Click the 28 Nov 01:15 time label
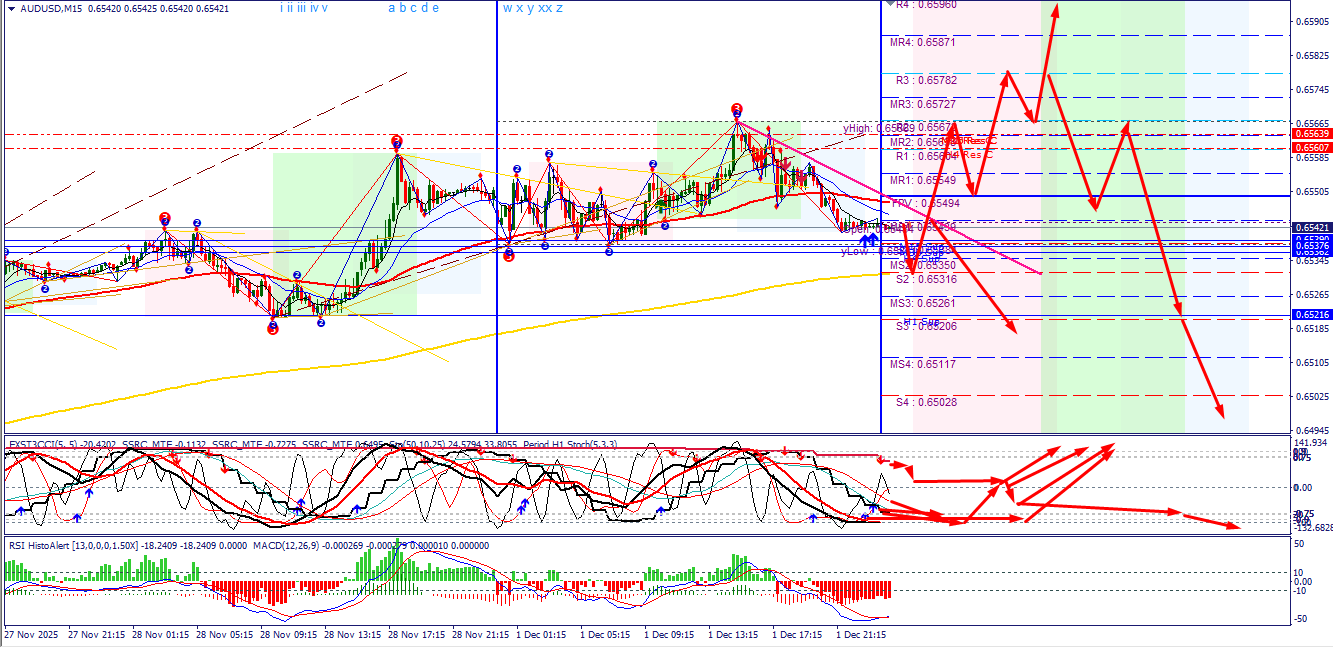The image size is (1333, 647). click(162, 634)
